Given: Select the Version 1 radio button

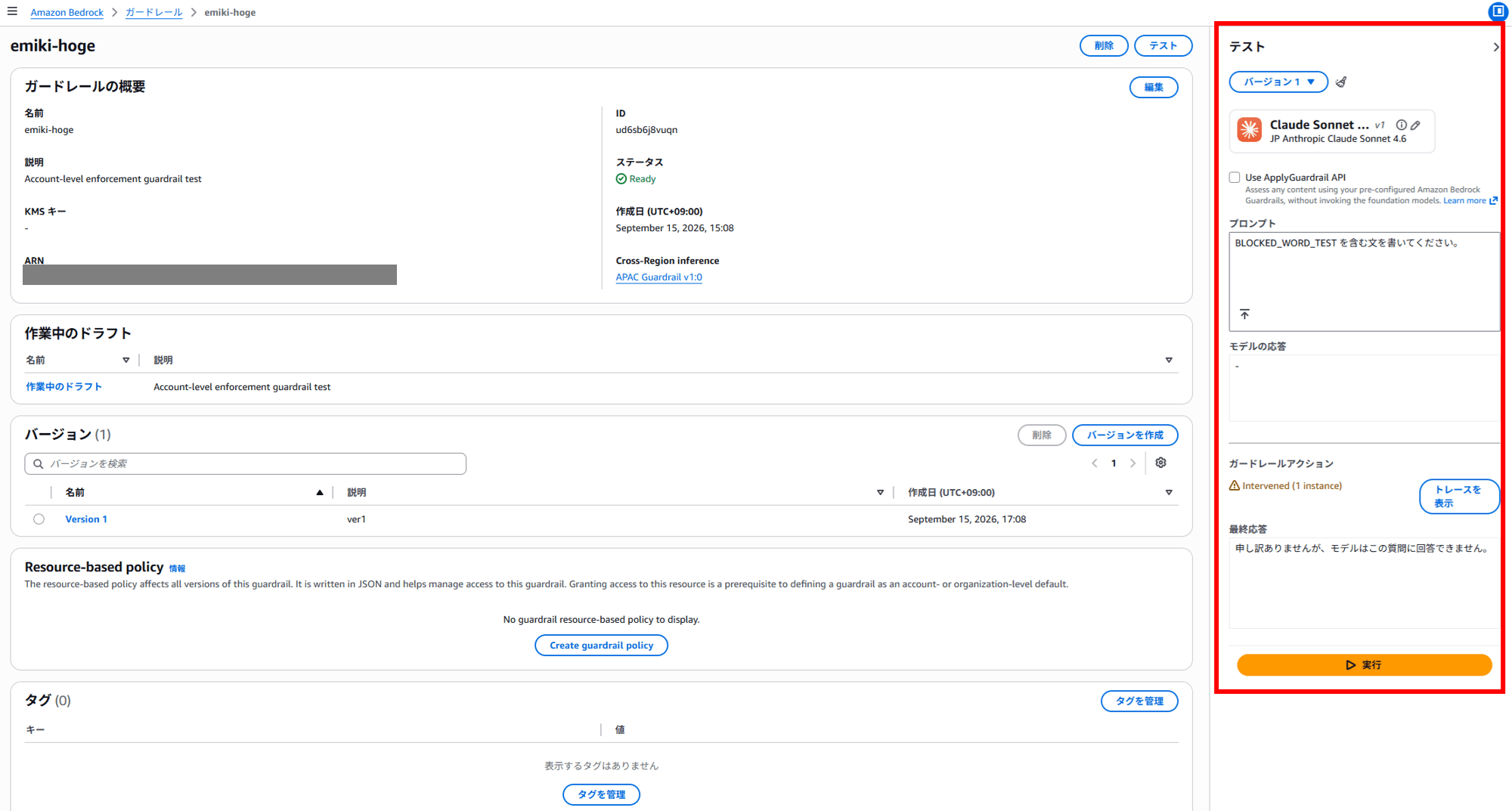Looking at the screenshot, I should 39,519.
